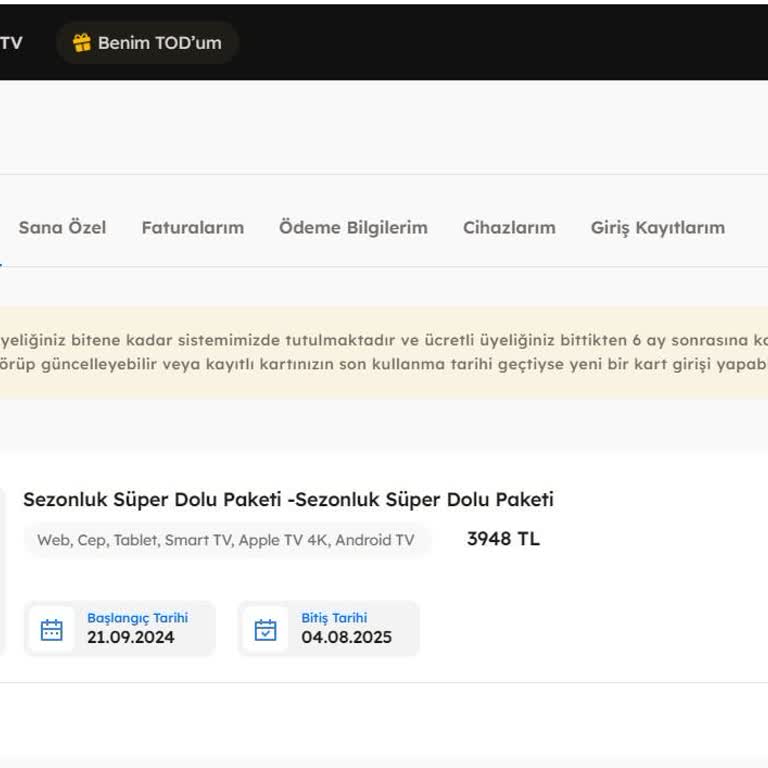Click the TV item in the top bar

click(x=11, y=43)
